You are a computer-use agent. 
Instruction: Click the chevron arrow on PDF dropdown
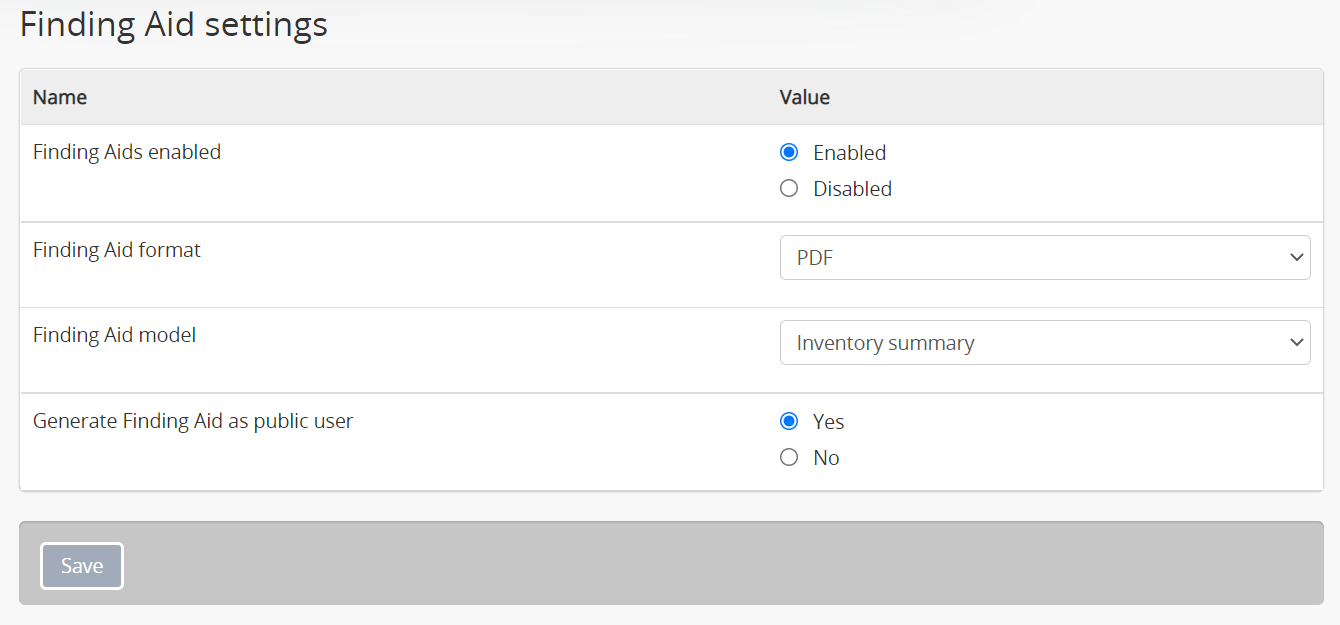point(1297,258)
